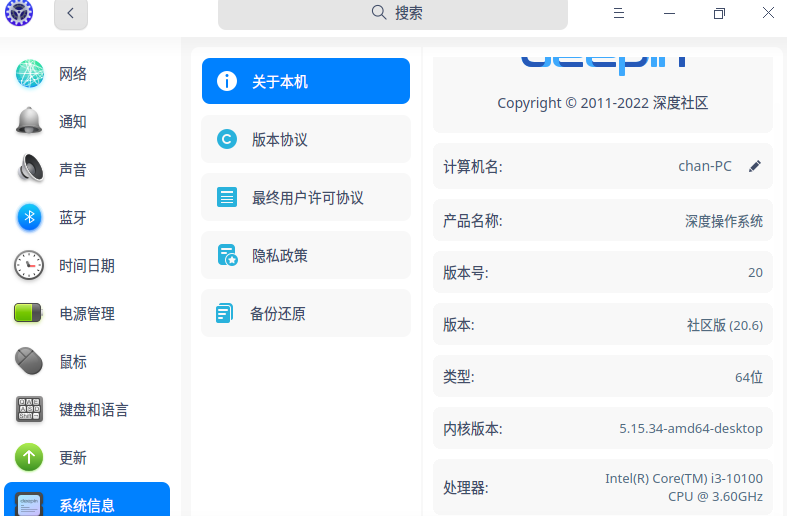Screen dimensions: 787x516
Task: Click the computer name chan-PC
Action: [x=705, y=166]
